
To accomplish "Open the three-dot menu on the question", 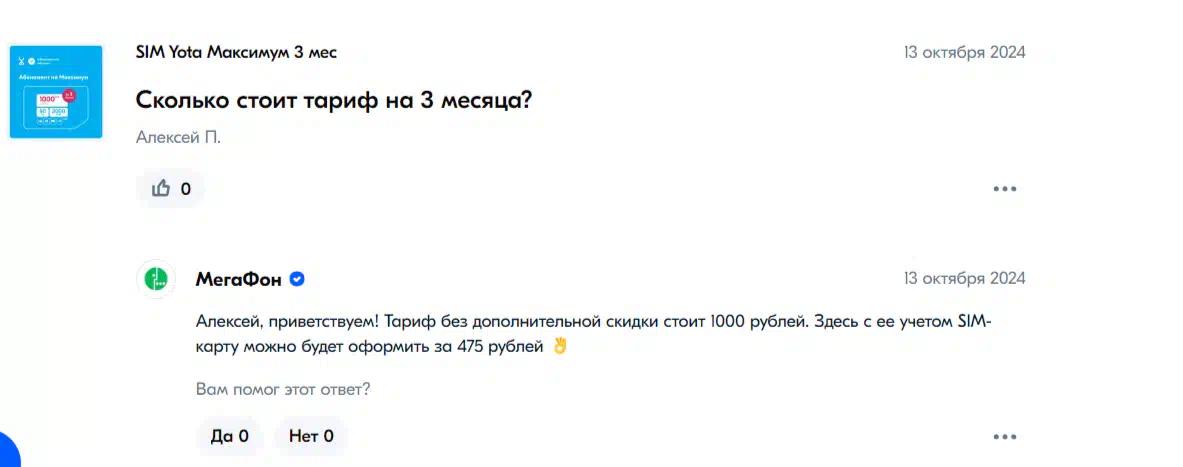I will click(1004, 189).
